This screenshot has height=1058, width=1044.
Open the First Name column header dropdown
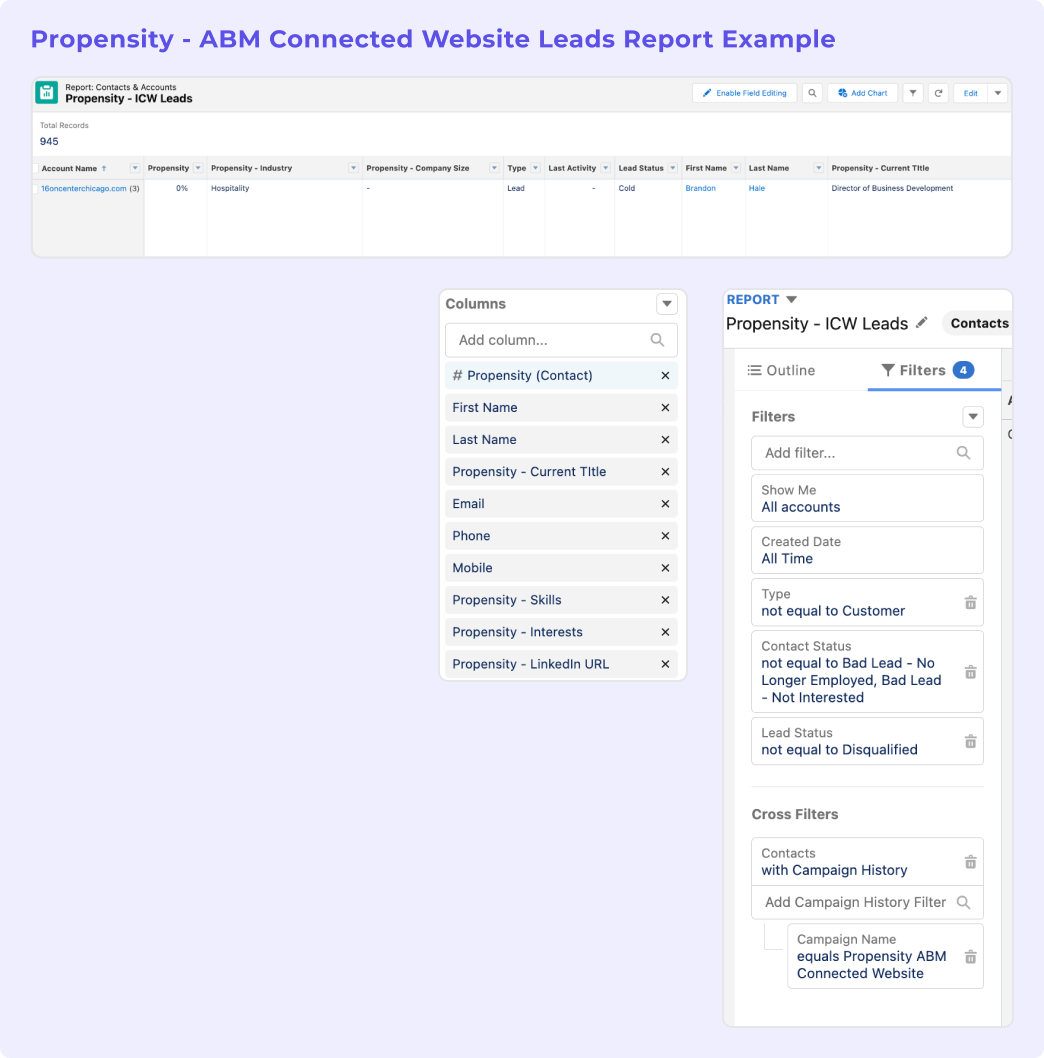[x=736, y=168]
